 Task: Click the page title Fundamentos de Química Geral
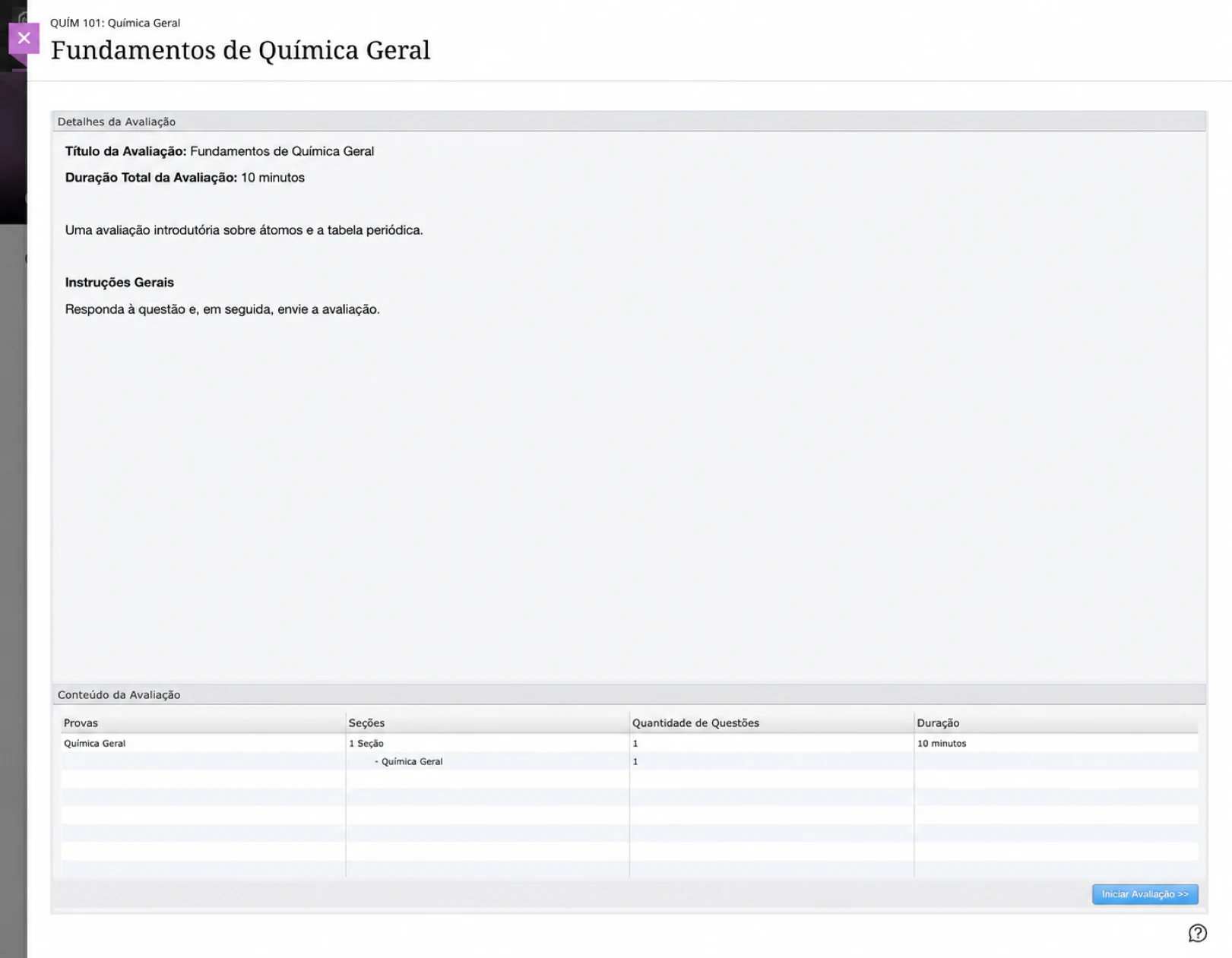(240, 50)
